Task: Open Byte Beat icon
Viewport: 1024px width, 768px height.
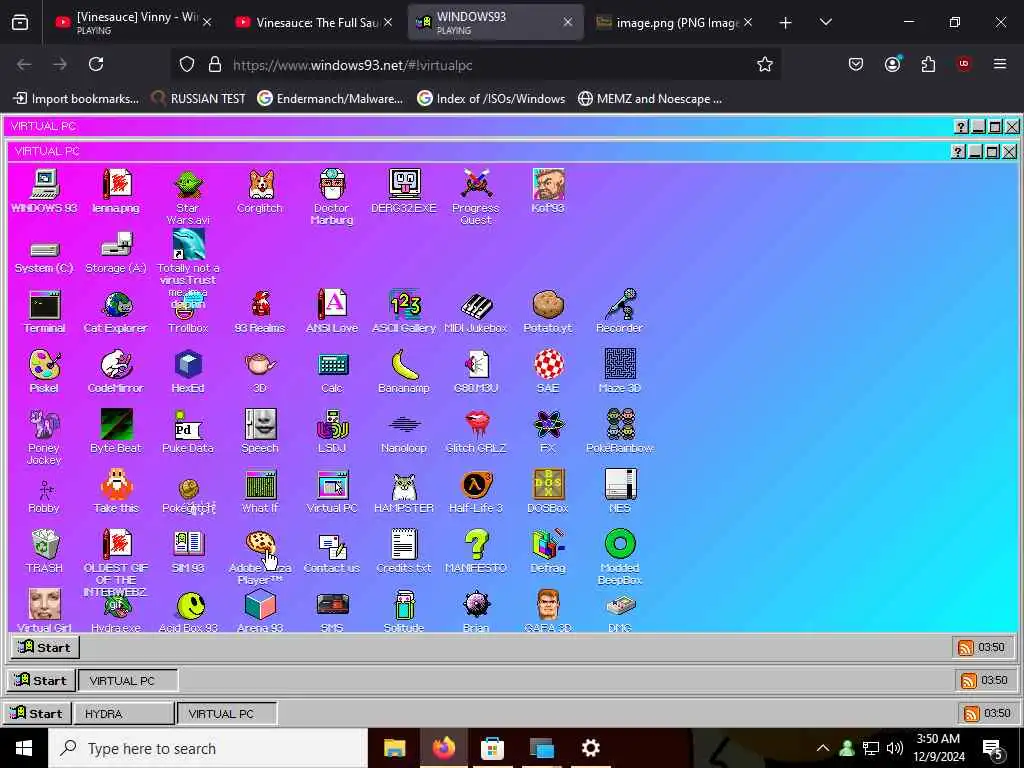Action: [x=116, y=431]
